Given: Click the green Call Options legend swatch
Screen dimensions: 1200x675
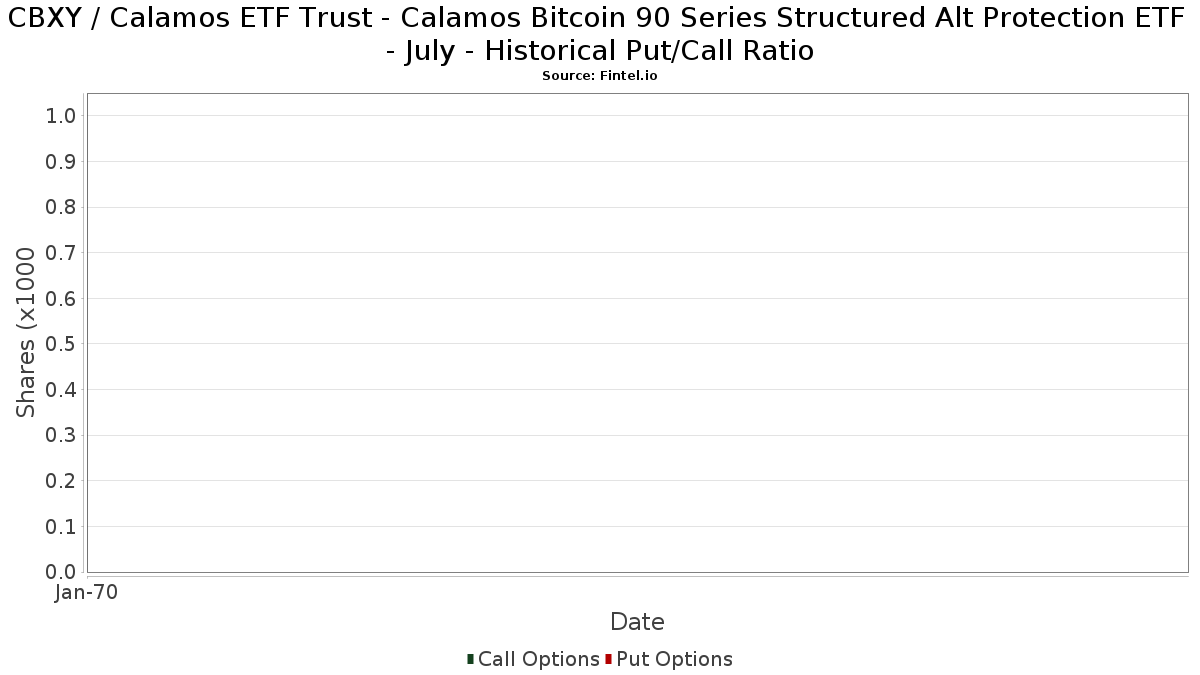Looking at the screenshot, I should click(470, 658).
